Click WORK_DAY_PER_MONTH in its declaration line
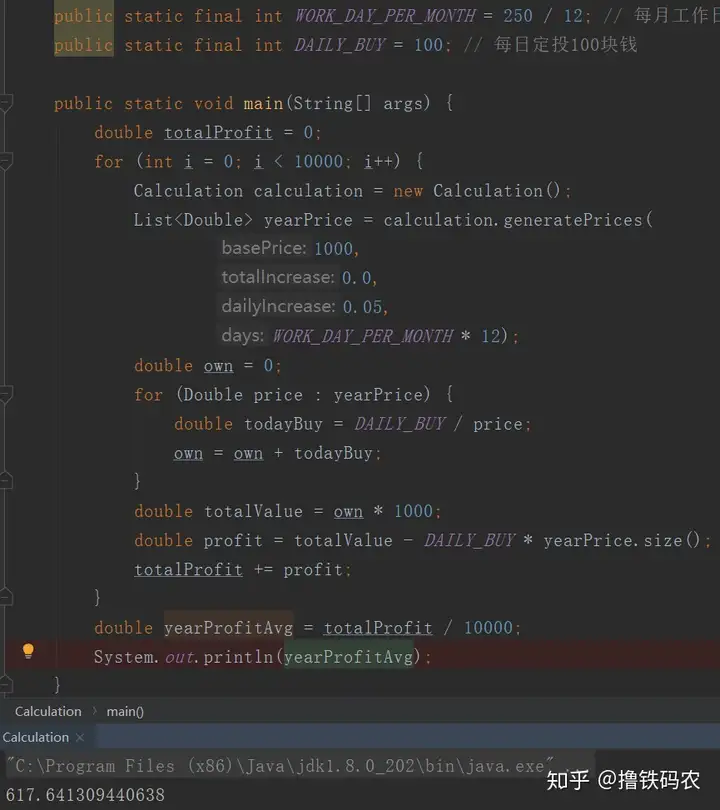Image resolution: width=720 pixels, height=810 pixels. (x=385, y=16)
